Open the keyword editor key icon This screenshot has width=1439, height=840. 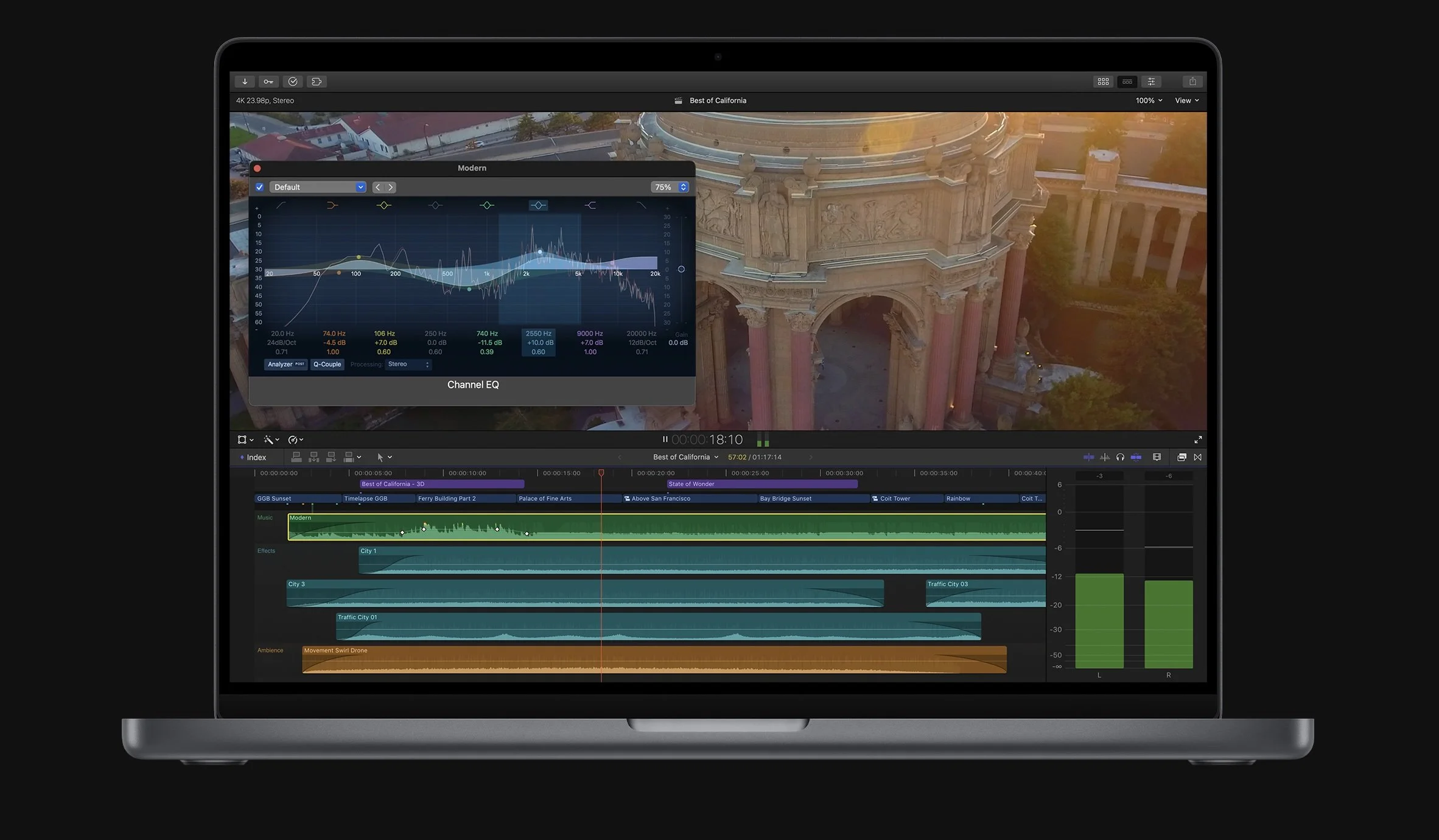[268, 82]
